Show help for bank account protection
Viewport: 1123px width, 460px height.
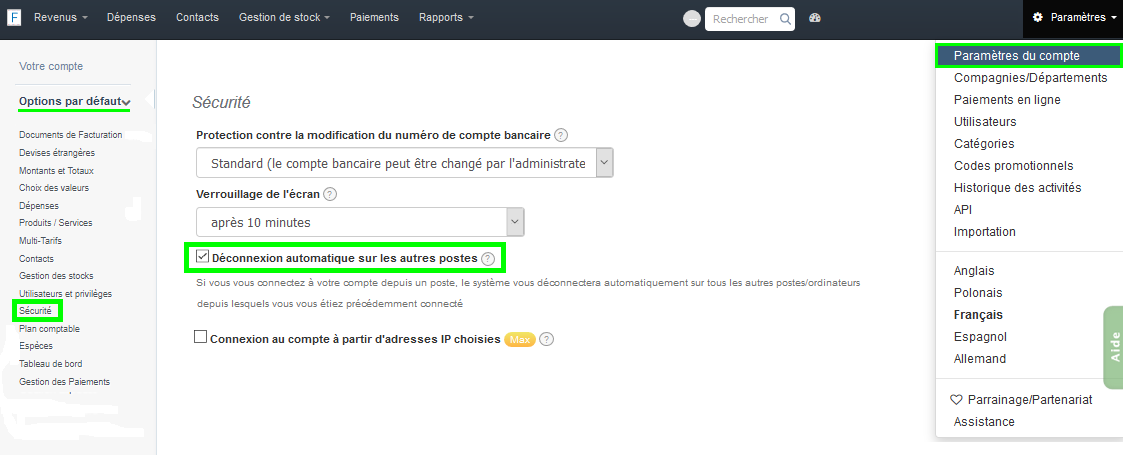point(561,135)
